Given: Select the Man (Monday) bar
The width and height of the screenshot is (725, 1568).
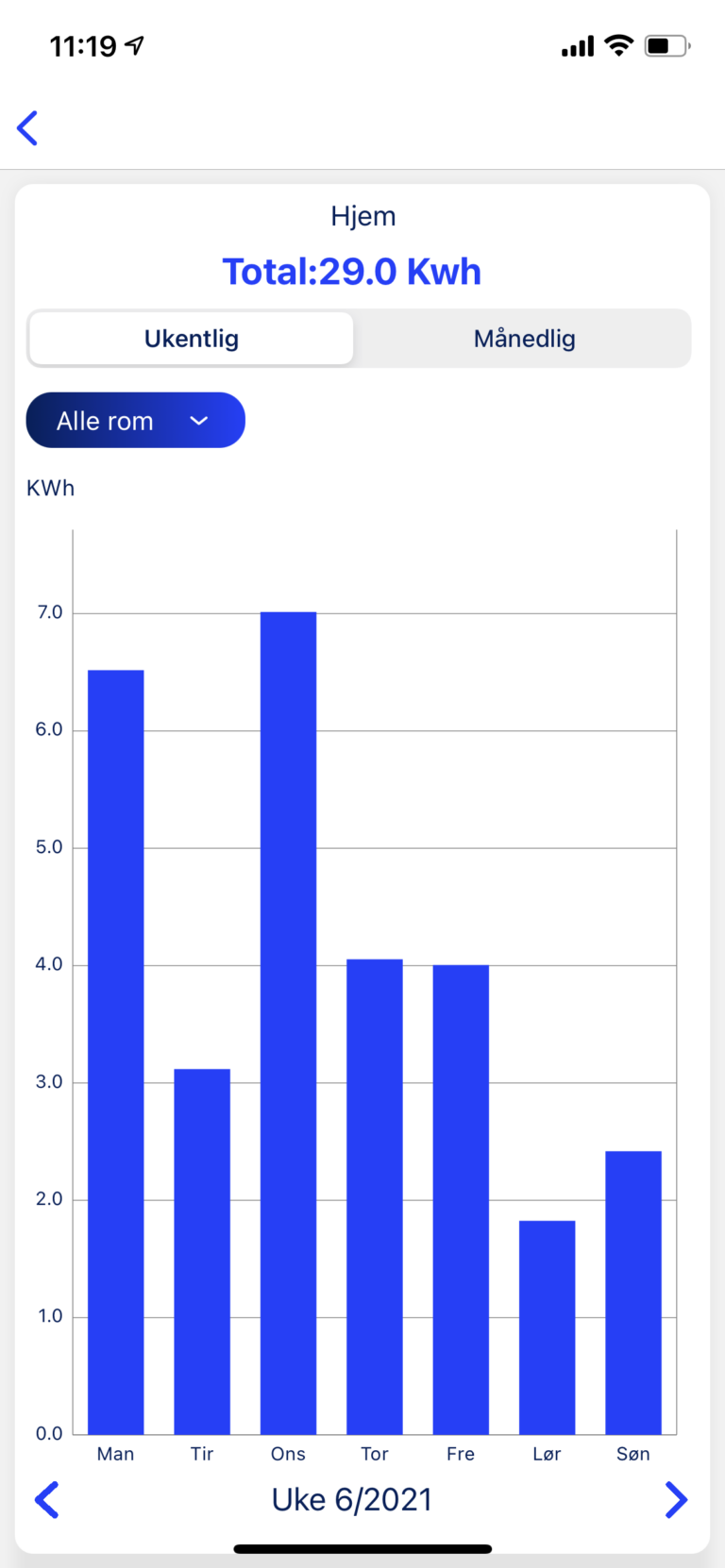Looking at the screenshot, I should tap(115, 1052).
